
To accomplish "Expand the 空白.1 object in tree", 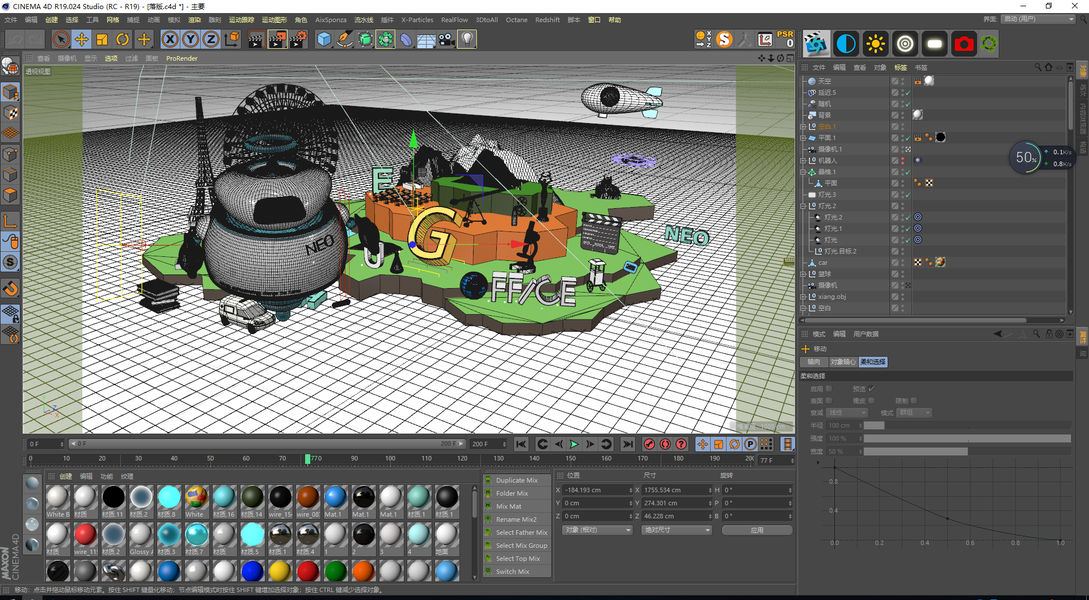I will coord(803,126).
